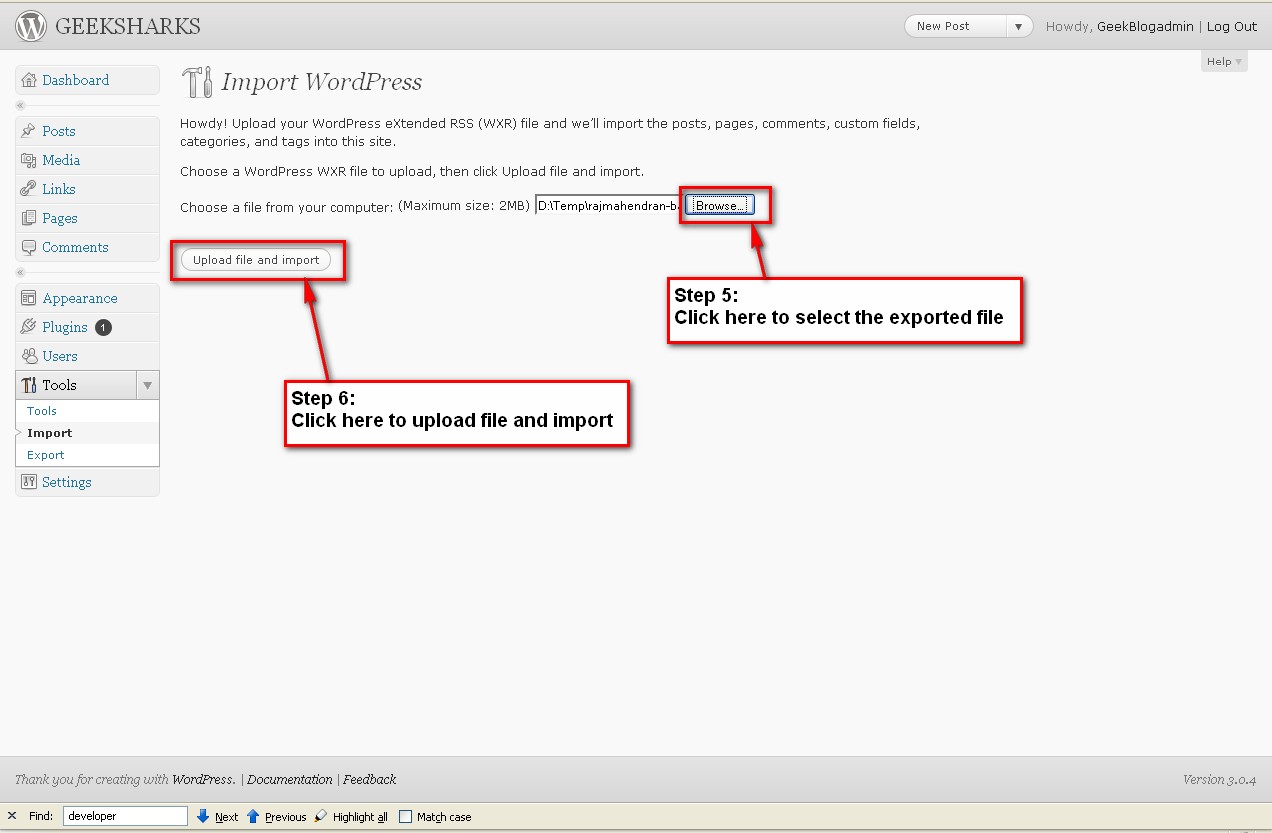Open Dashboard via its house icon
1272x833 pixels.
(x=29, y=80)
